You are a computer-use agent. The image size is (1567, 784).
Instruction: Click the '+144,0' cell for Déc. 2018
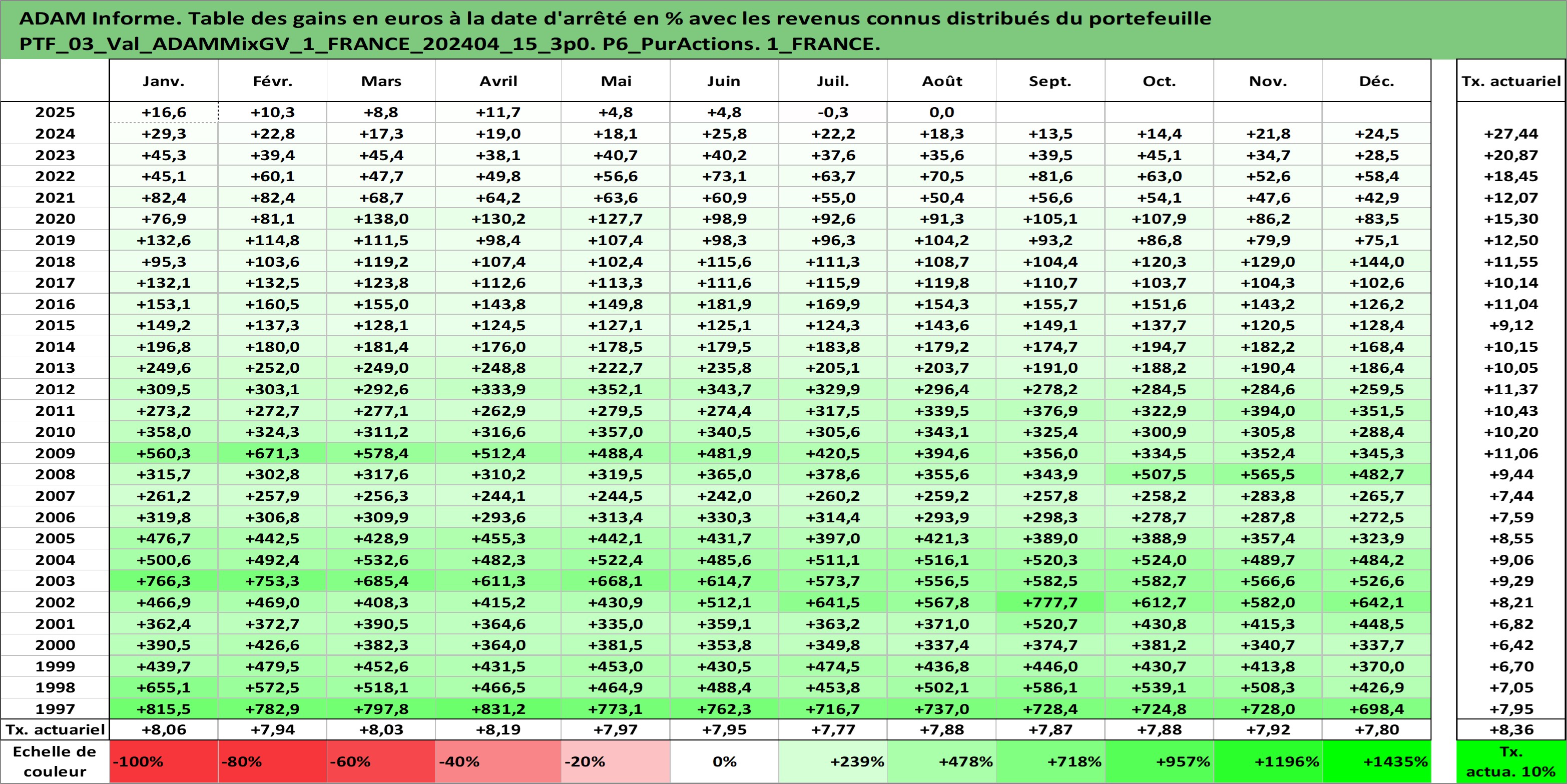click(1377, 262)
